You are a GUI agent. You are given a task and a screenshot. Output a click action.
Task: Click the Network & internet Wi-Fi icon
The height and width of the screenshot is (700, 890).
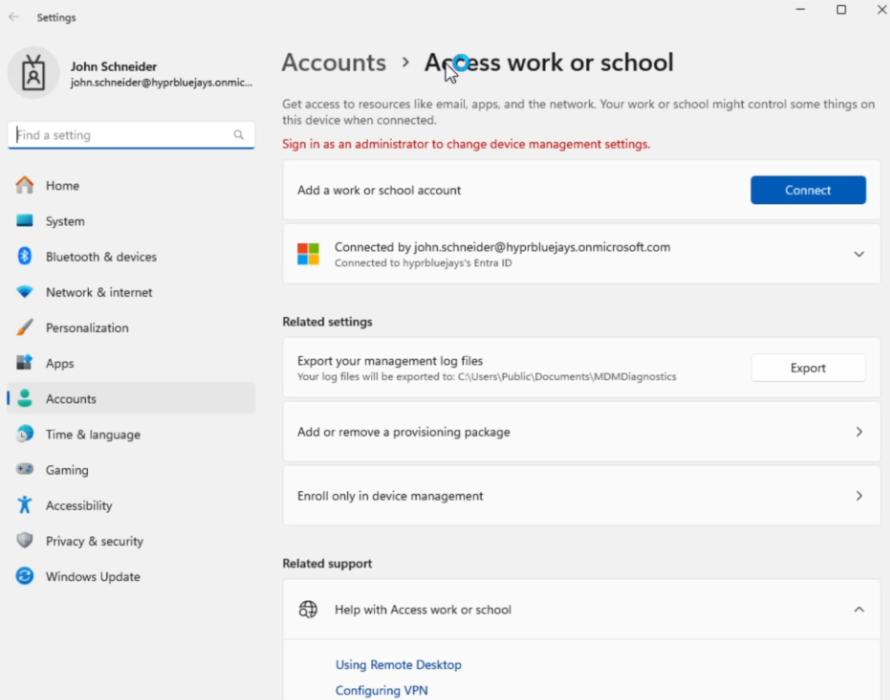(25, 292)
